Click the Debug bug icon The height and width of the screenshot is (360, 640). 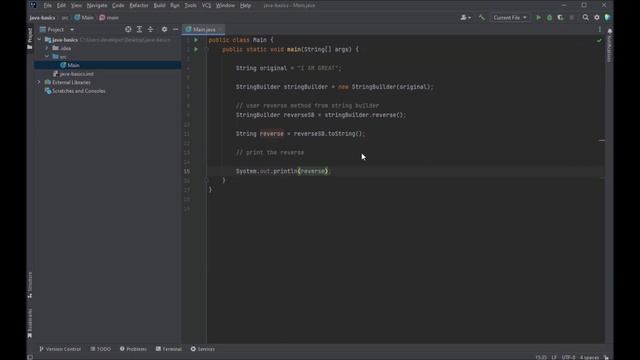click(549, 18)
